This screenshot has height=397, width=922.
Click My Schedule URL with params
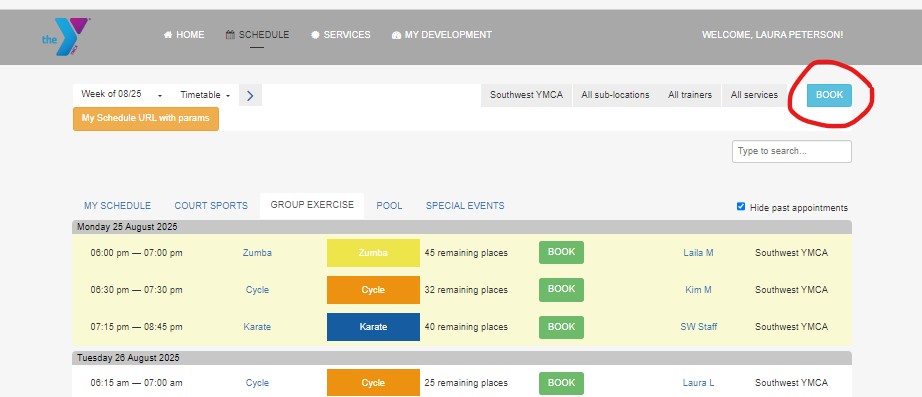[x=146, y=118]
